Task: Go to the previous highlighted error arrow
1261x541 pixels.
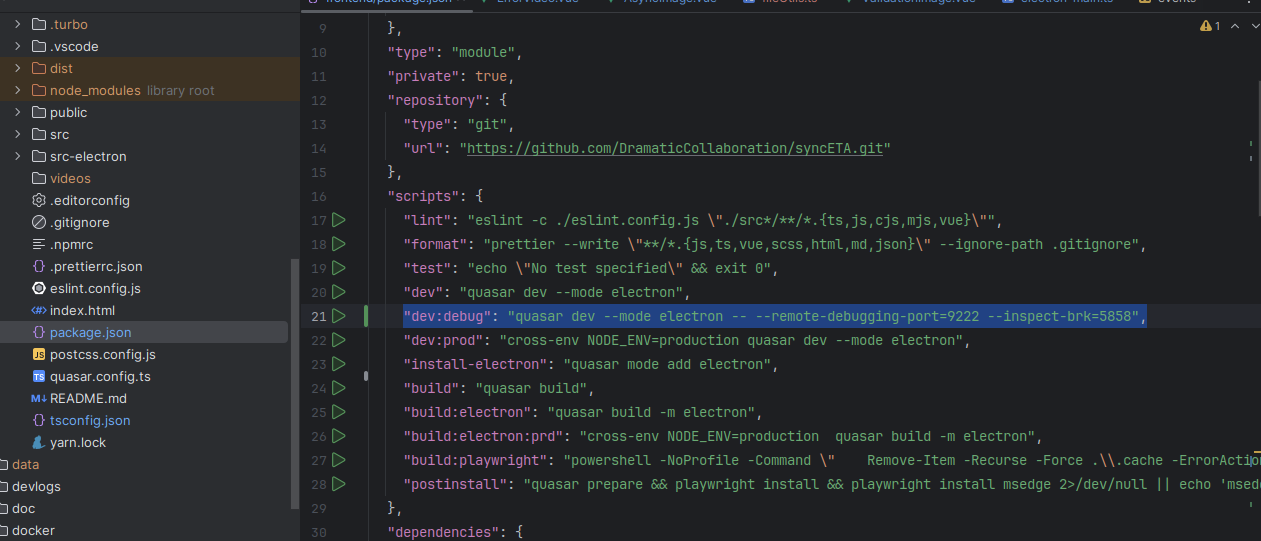Action: pyautogui.click(x=1235, y=27)
